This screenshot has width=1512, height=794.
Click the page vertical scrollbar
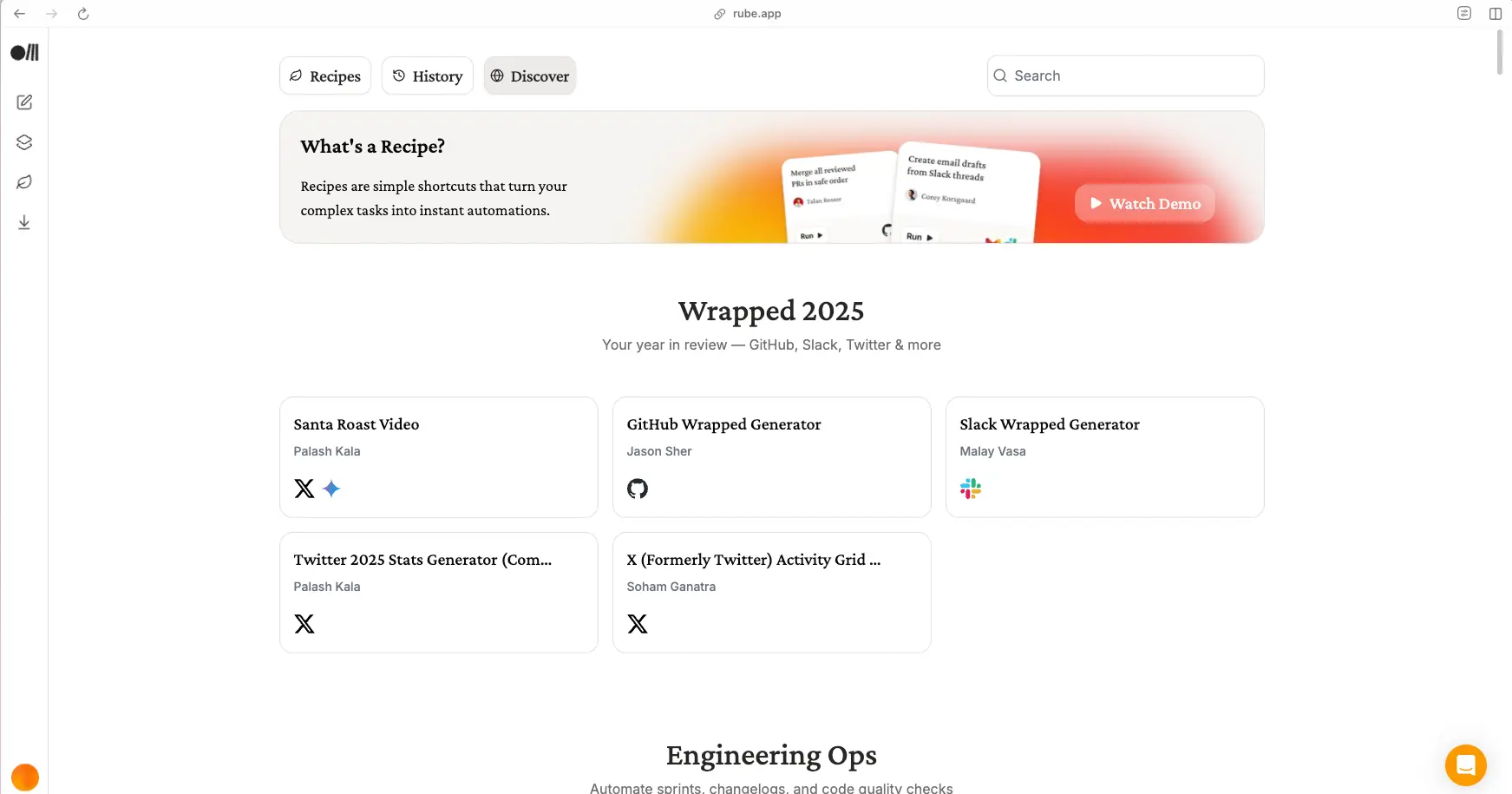tap(1500, 53)
